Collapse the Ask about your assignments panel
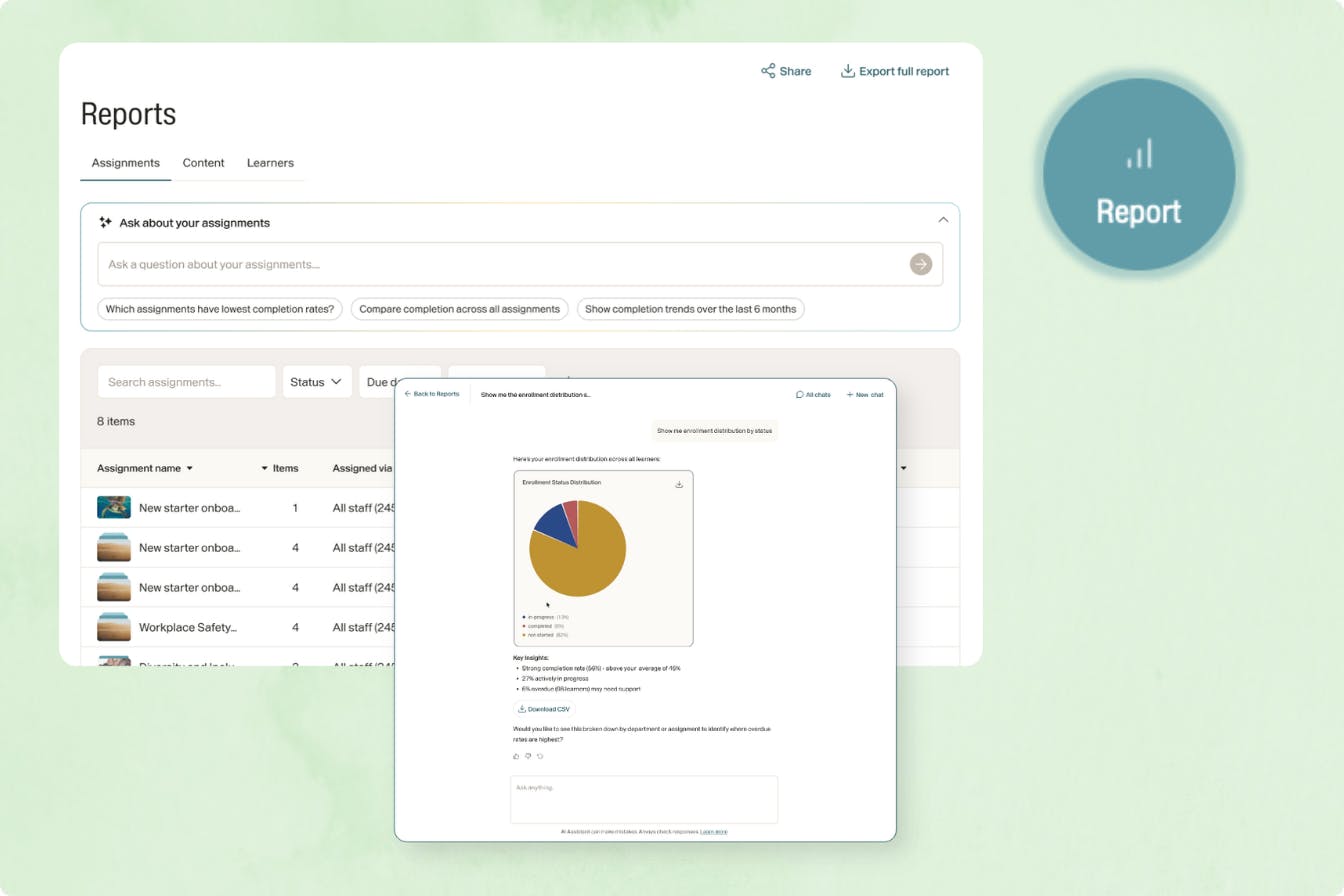 click(x=942, y=220)
